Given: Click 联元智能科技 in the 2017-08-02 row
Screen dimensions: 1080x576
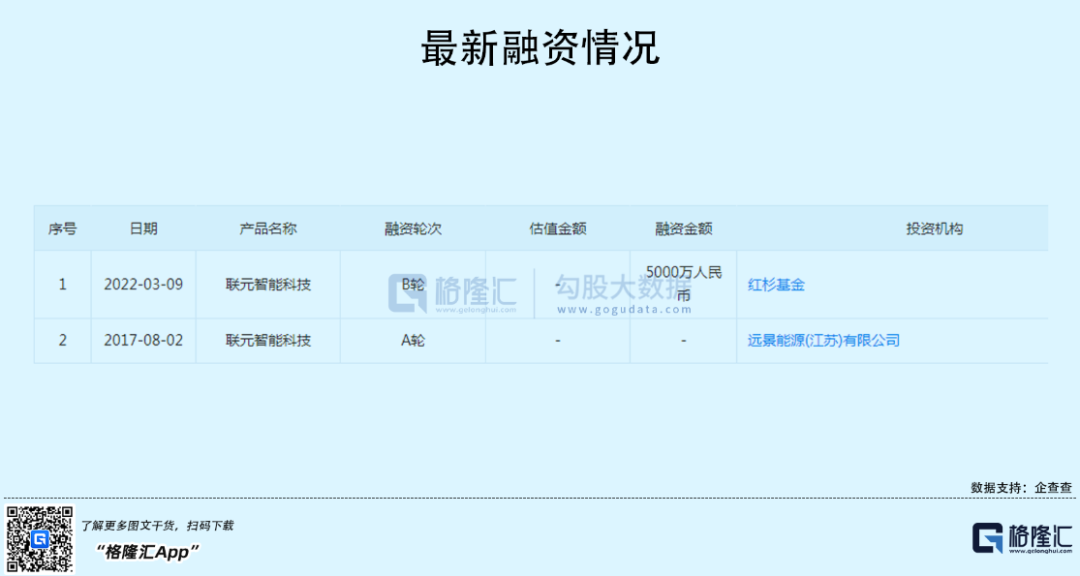Looking at the screenshot, I should click(x=268, y=340).
